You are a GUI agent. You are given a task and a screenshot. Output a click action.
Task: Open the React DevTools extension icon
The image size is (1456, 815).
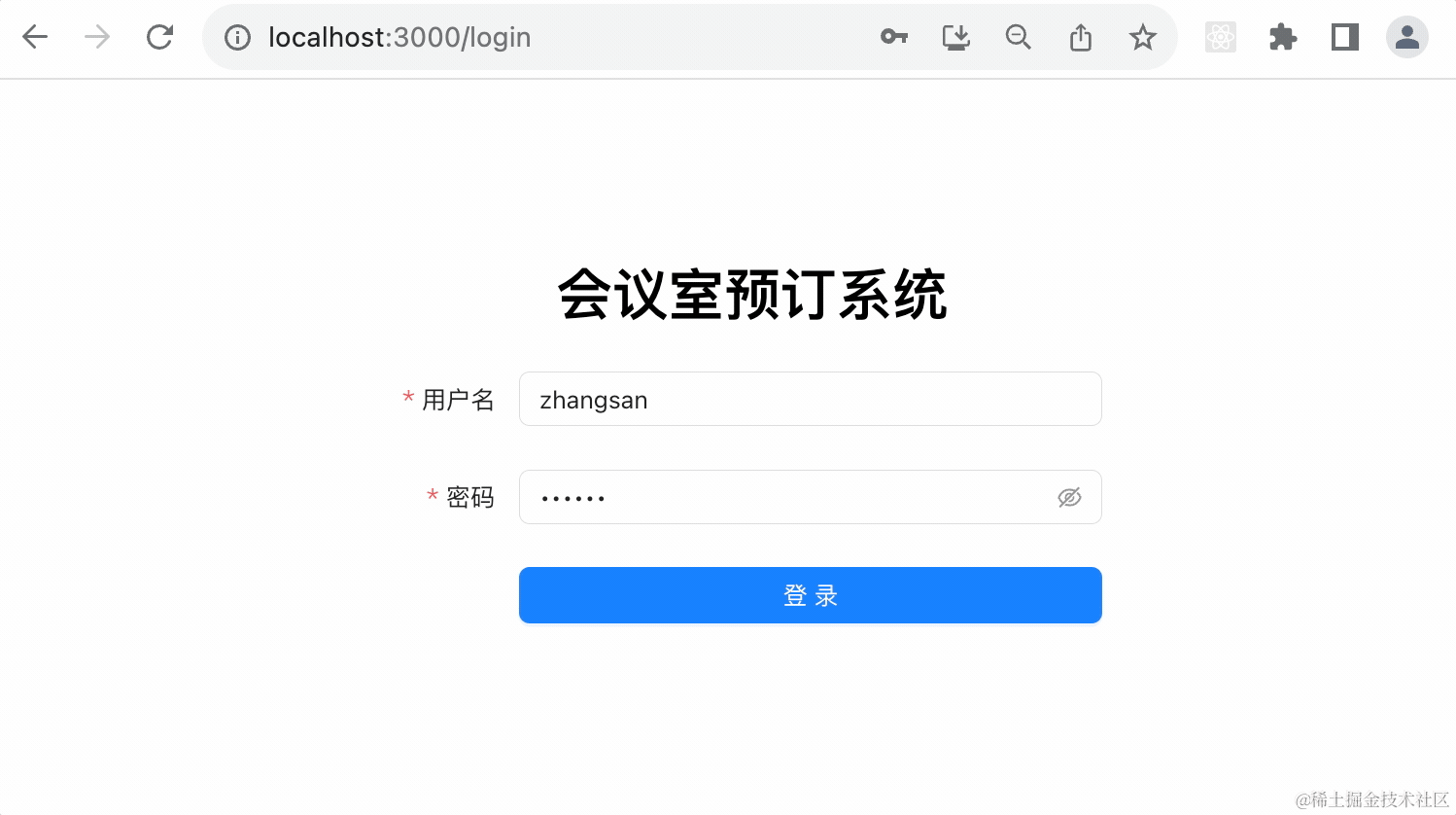click(1221, 37)
